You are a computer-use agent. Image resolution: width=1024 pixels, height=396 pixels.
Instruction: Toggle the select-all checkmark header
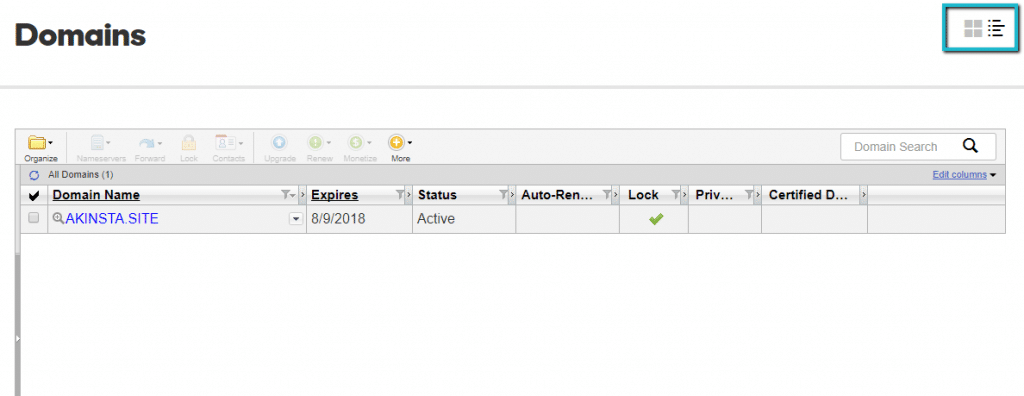34,195
